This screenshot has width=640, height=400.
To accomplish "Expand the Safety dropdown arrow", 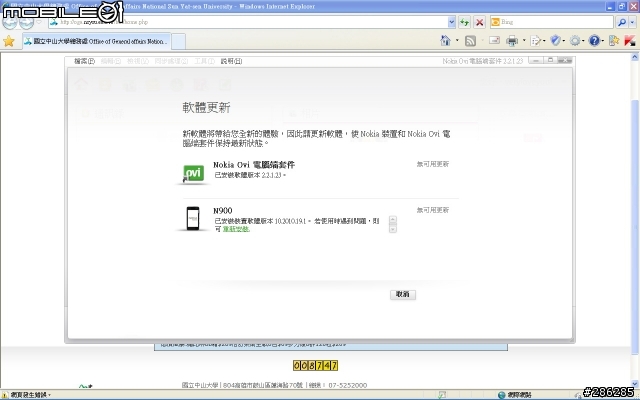I will click(563, 41).
